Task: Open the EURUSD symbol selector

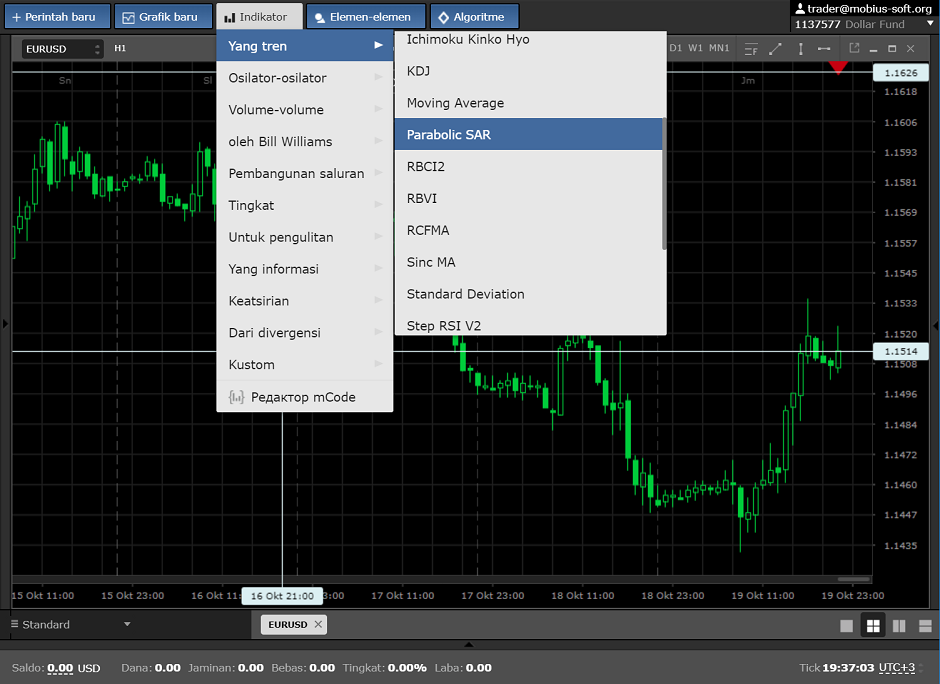Action: tap(63, 48)
